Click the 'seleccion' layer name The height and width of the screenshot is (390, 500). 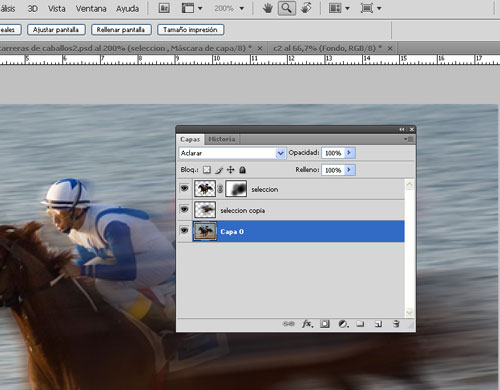[x=265, y=189]
